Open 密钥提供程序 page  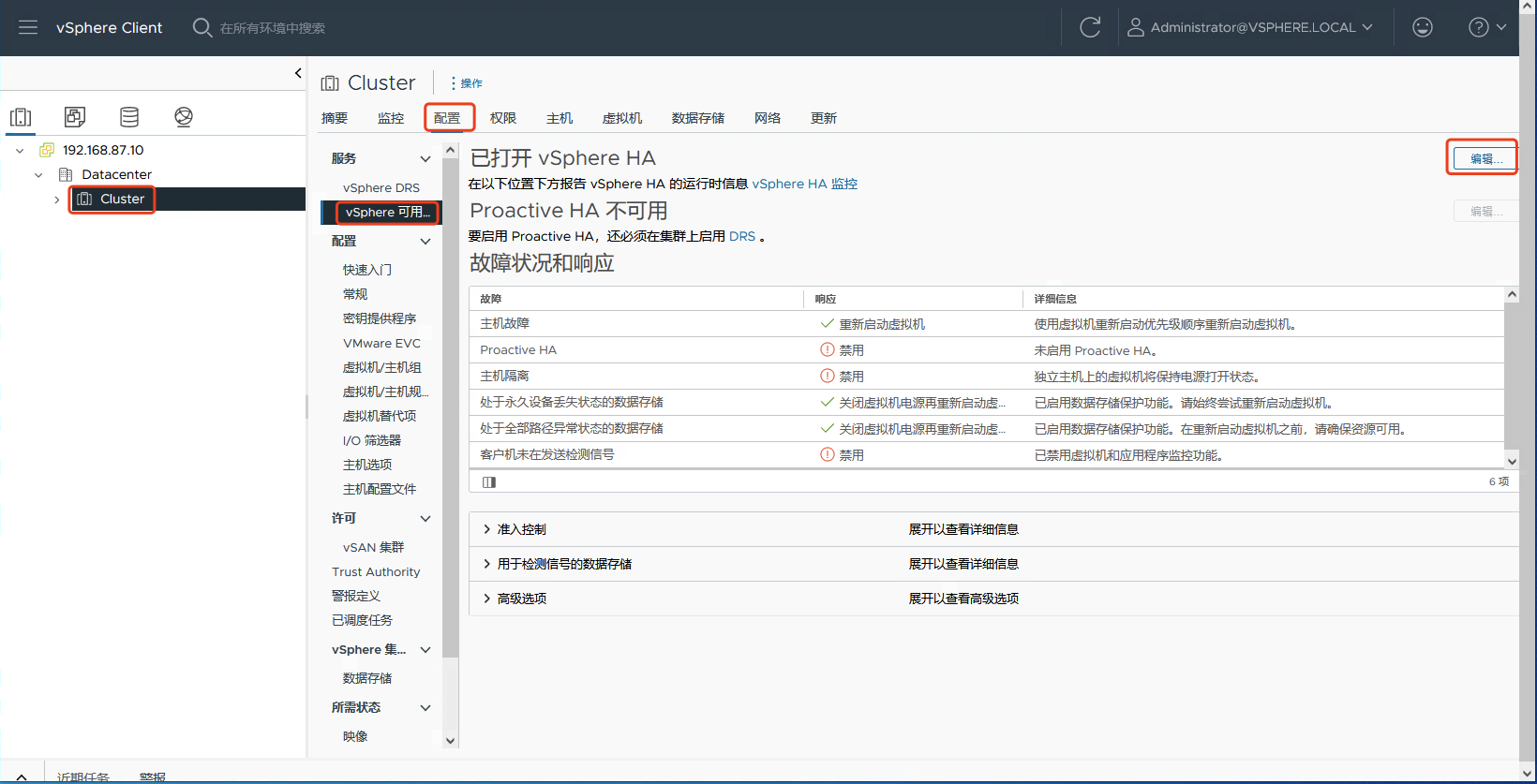380,318
